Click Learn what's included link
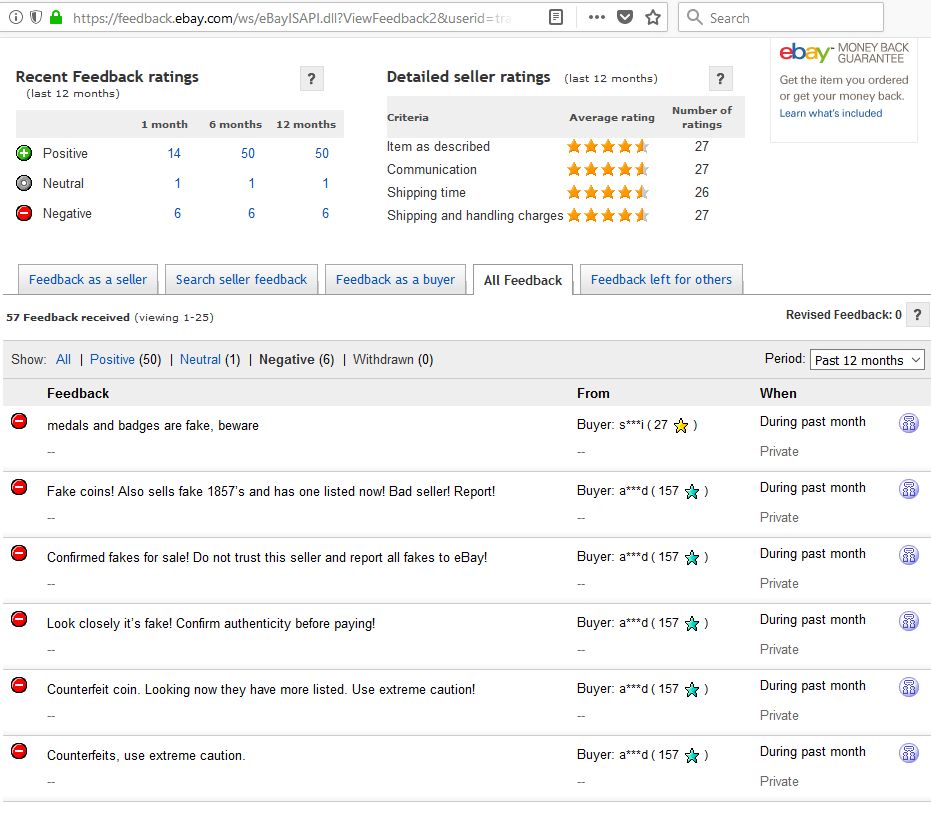Viewport: 931px width, 828px height. [831, 114]
